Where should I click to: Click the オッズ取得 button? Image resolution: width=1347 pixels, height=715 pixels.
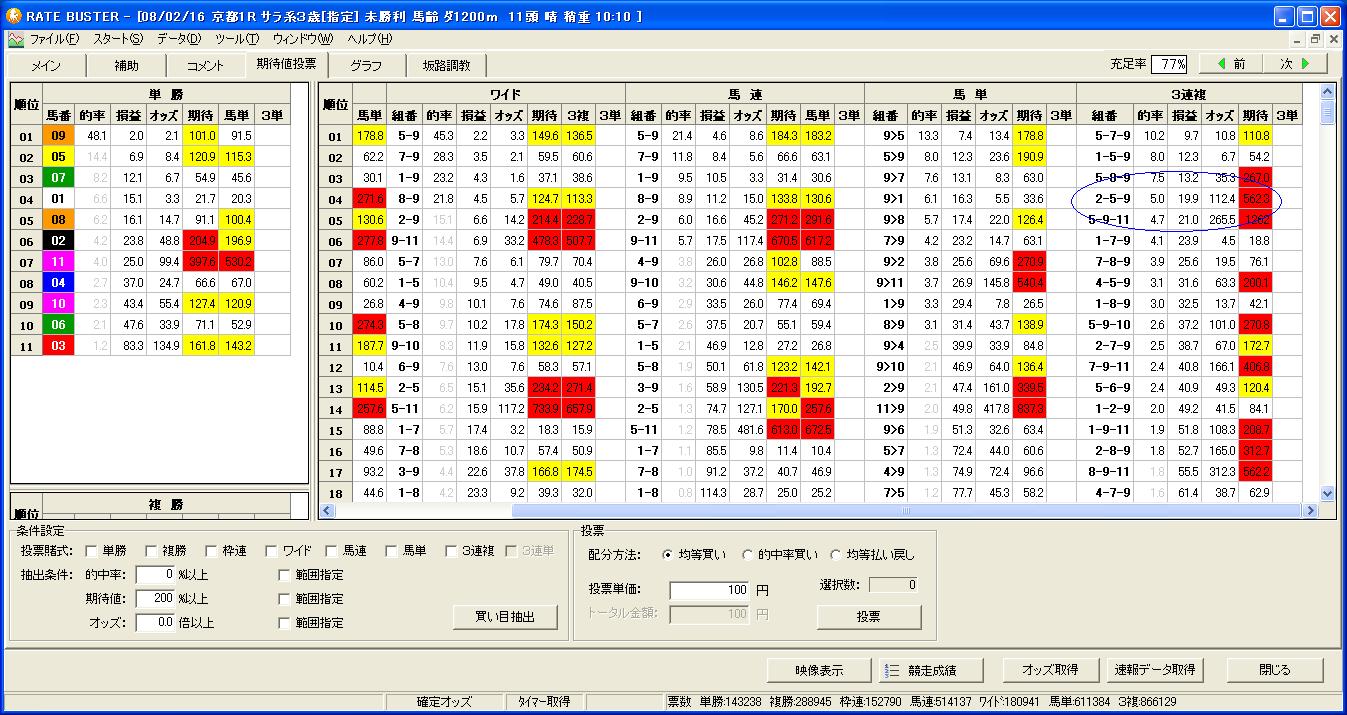[x=1049, y=670]
